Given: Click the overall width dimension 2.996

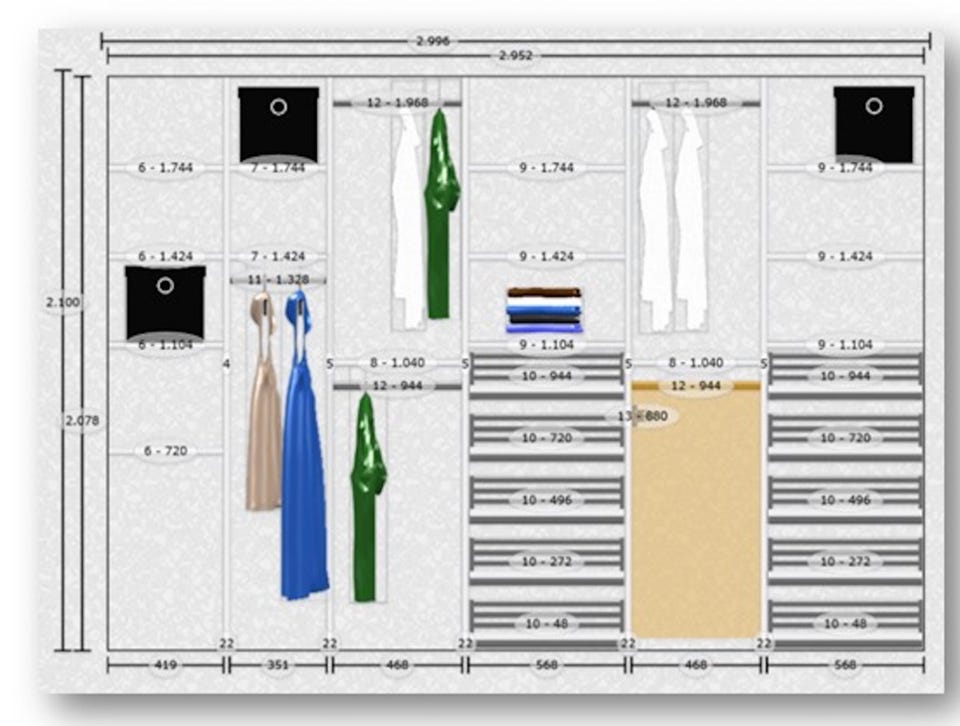Looking at the screenshot, I should [433, 41].
